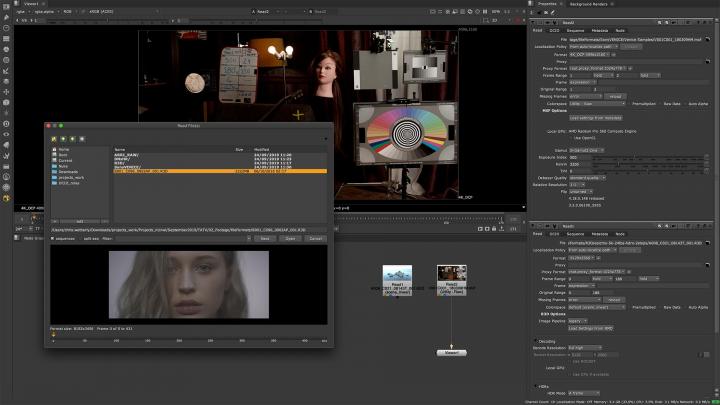The image size is (720, 405).
Task: Open the Merge nodes menu icon
Action: coord(6,81)
